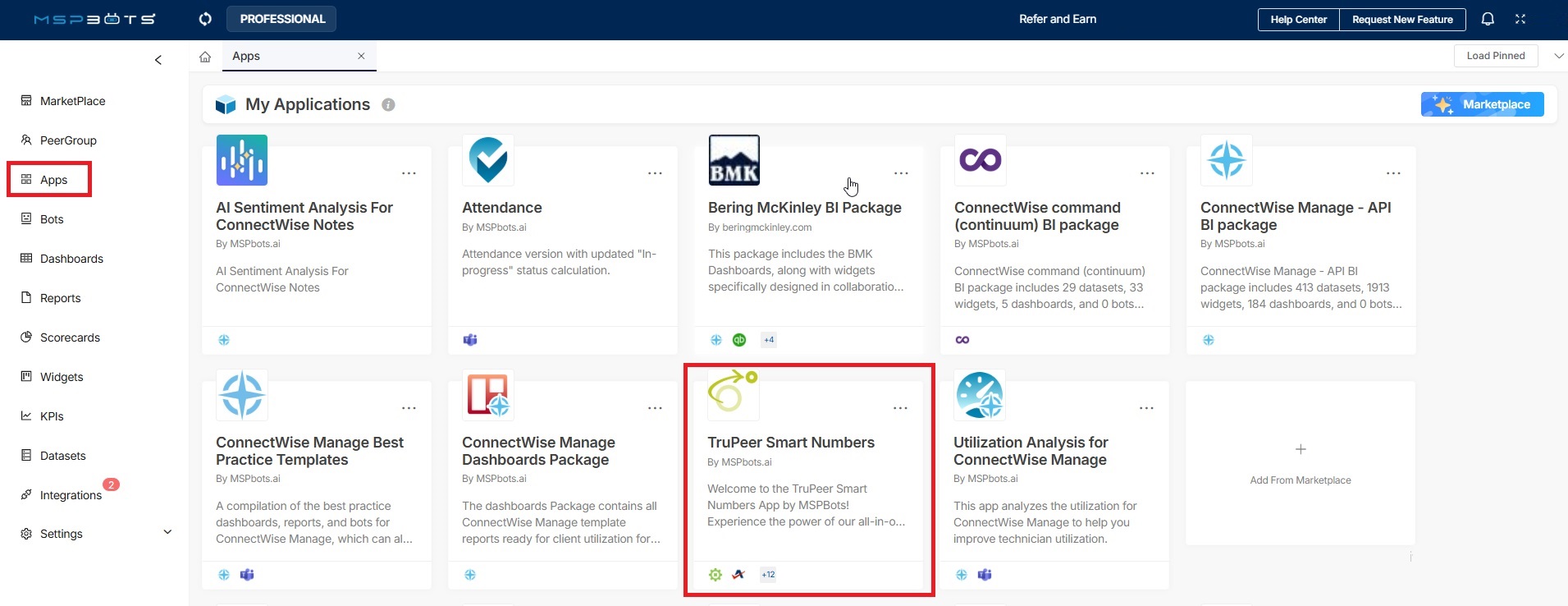Click the blue Marketplace button
Image resolution: width=1568 pixels, height=606 pixels.
[x=1482, y=104]
